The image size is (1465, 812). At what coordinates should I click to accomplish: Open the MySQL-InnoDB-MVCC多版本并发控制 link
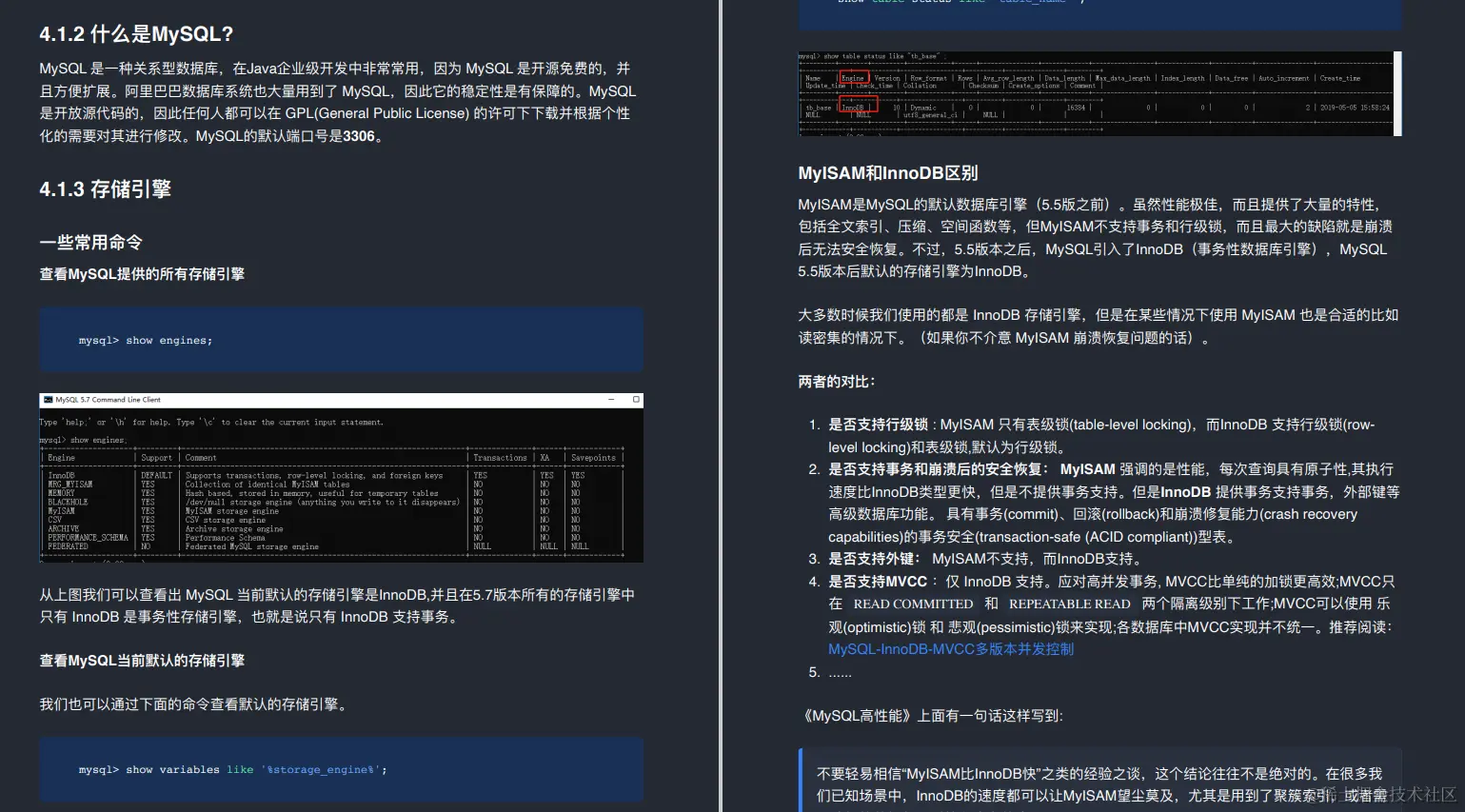point(950,649)
